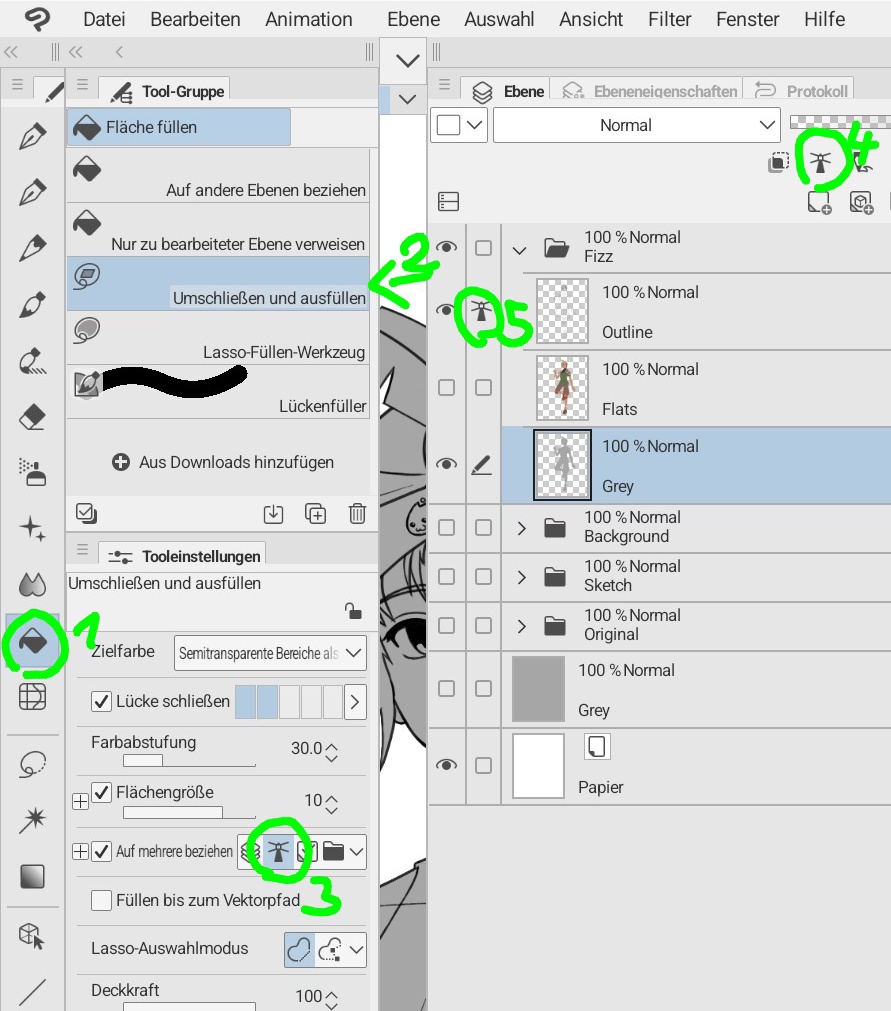Screen dimensions: 891x1011
Task: Select the Gradient tool
Action: pos(32,876)
